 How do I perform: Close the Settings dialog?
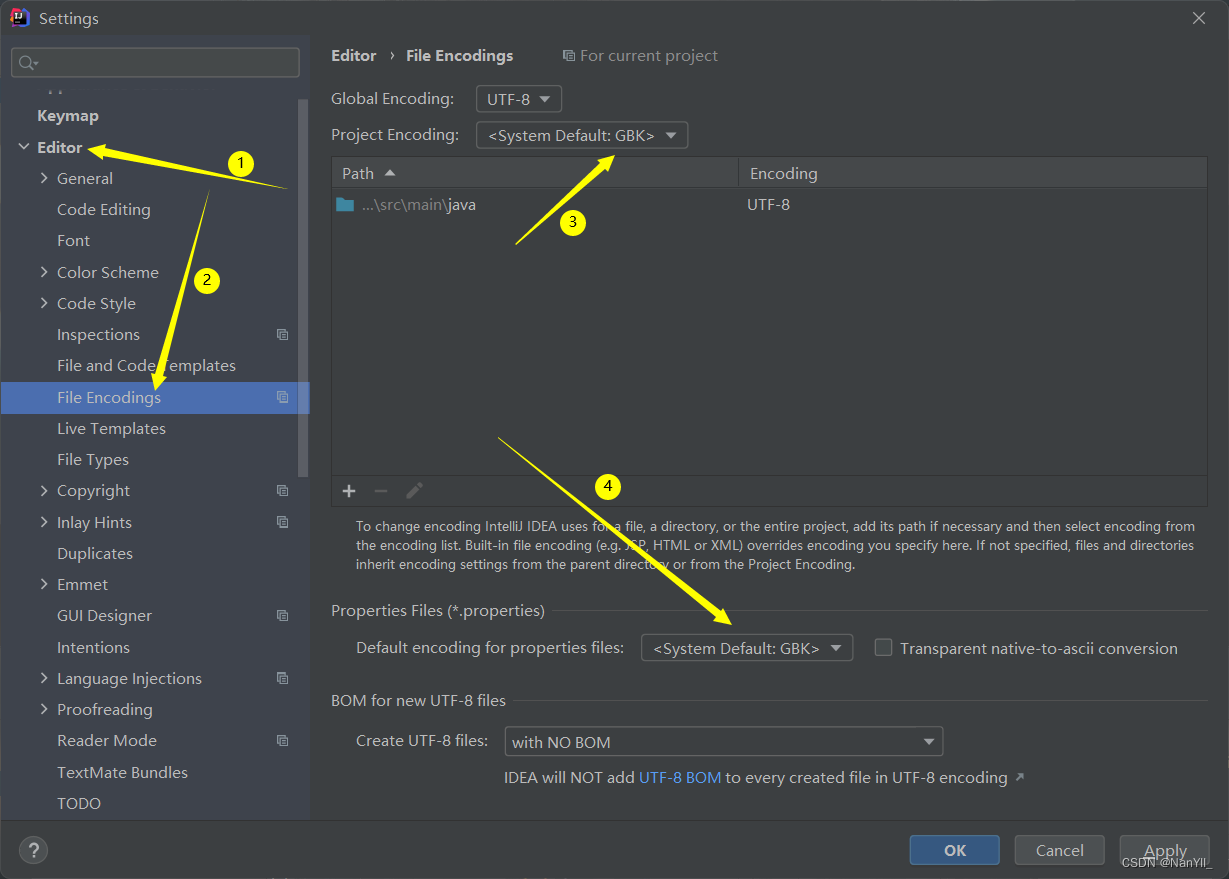click(x=1198, y=18)
